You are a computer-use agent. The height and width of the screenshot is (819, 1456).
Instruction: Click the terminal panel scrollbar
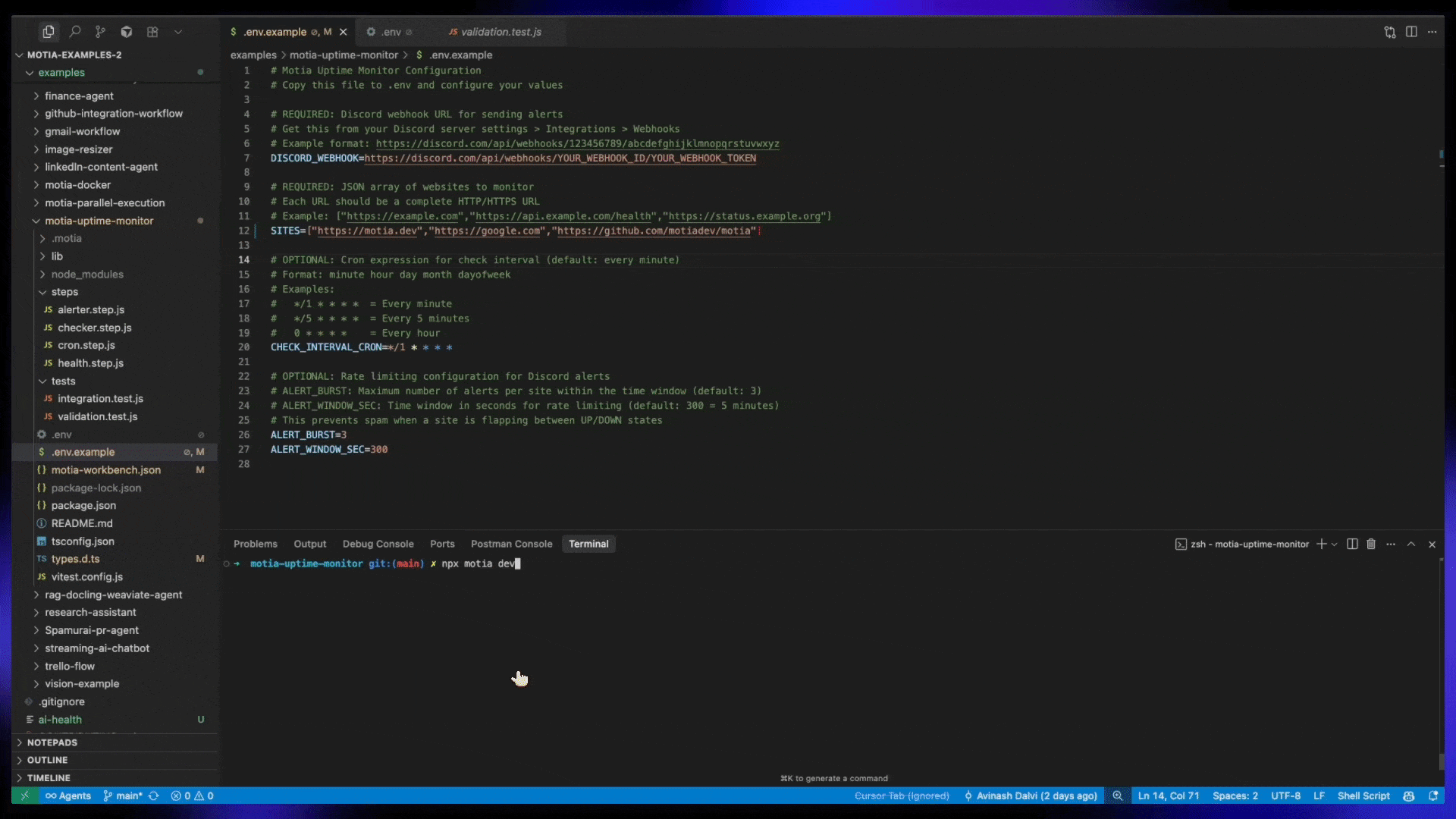point(1441,761)
